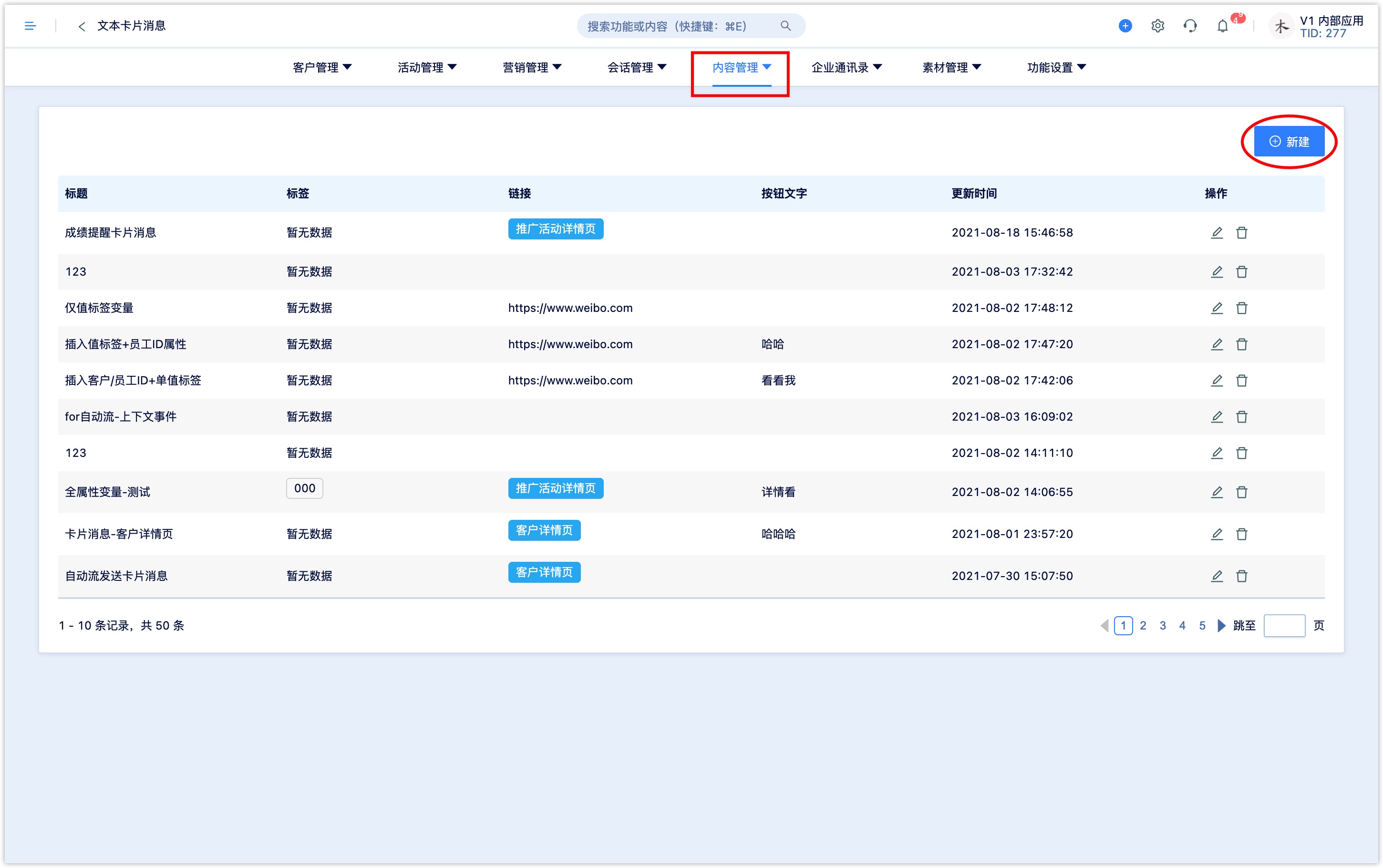Open the V1 内部应用 account menu
The image size is (1383, 868).
click(1331, 26)
